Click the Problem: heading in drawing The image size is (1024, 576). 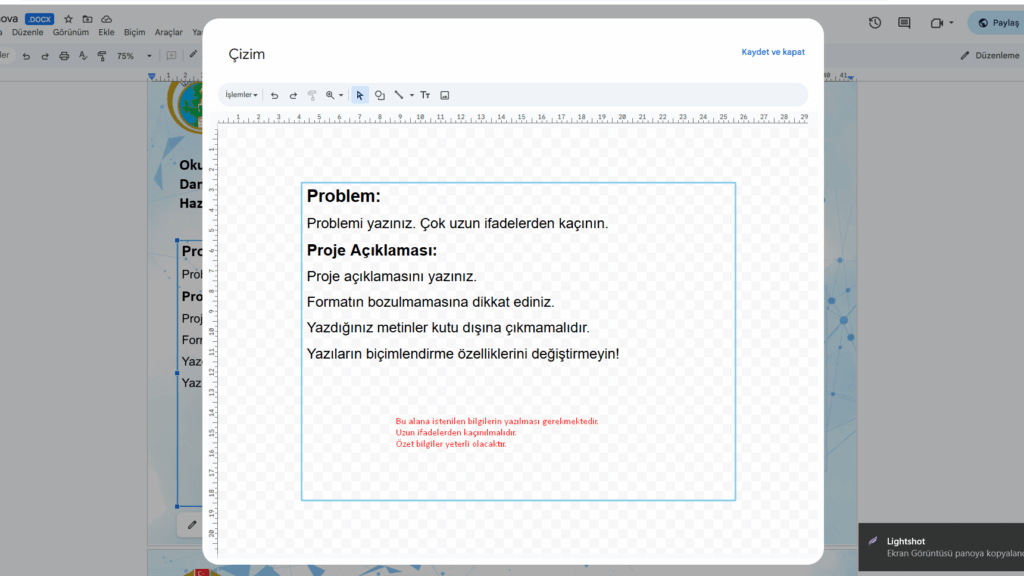click(x=344, y=196)
